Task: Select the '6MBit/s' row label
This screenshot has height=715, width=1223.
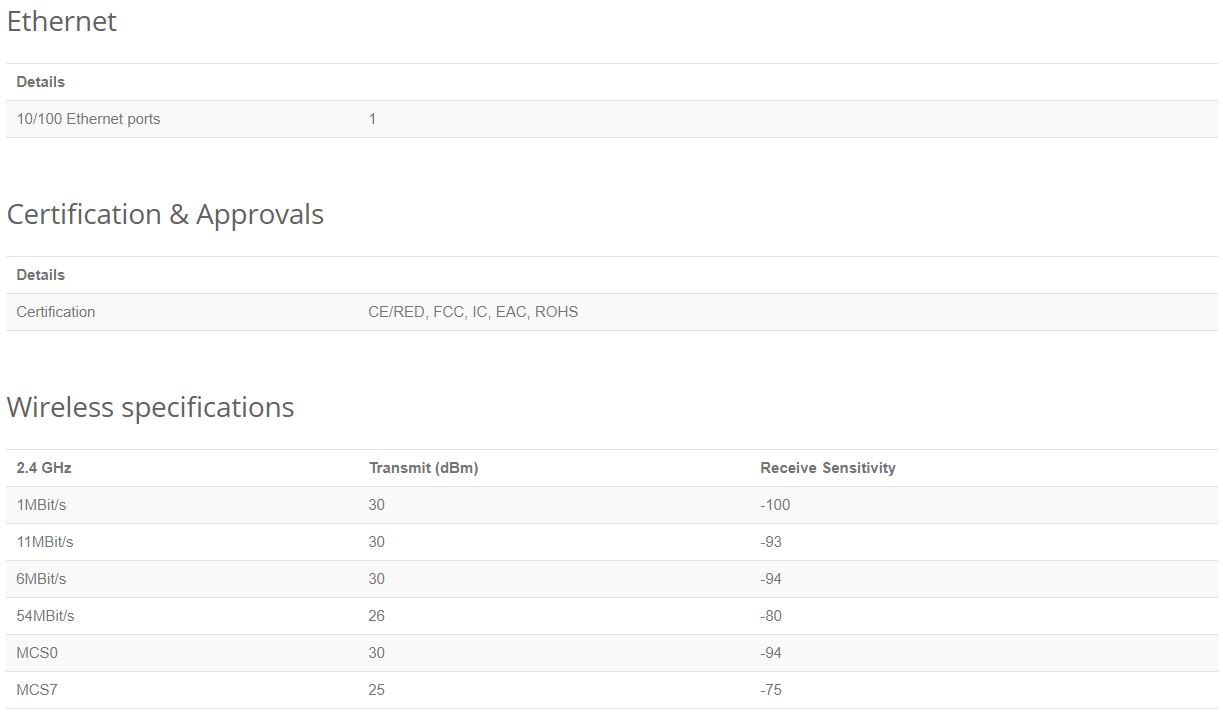Action: tap(41, 579)
